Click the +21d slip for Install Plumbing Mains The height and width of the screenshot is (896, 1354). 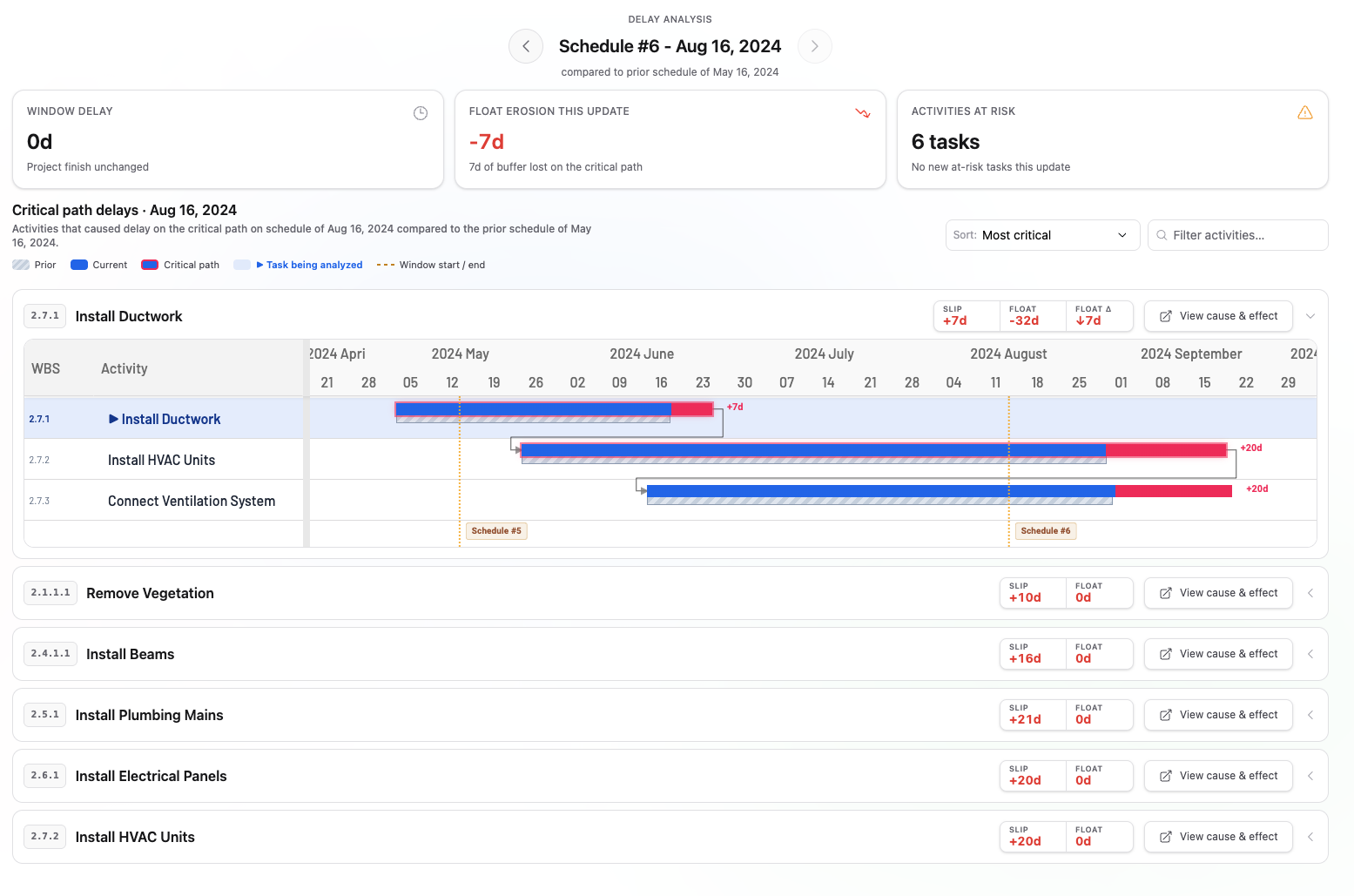tap(1025, 719)
